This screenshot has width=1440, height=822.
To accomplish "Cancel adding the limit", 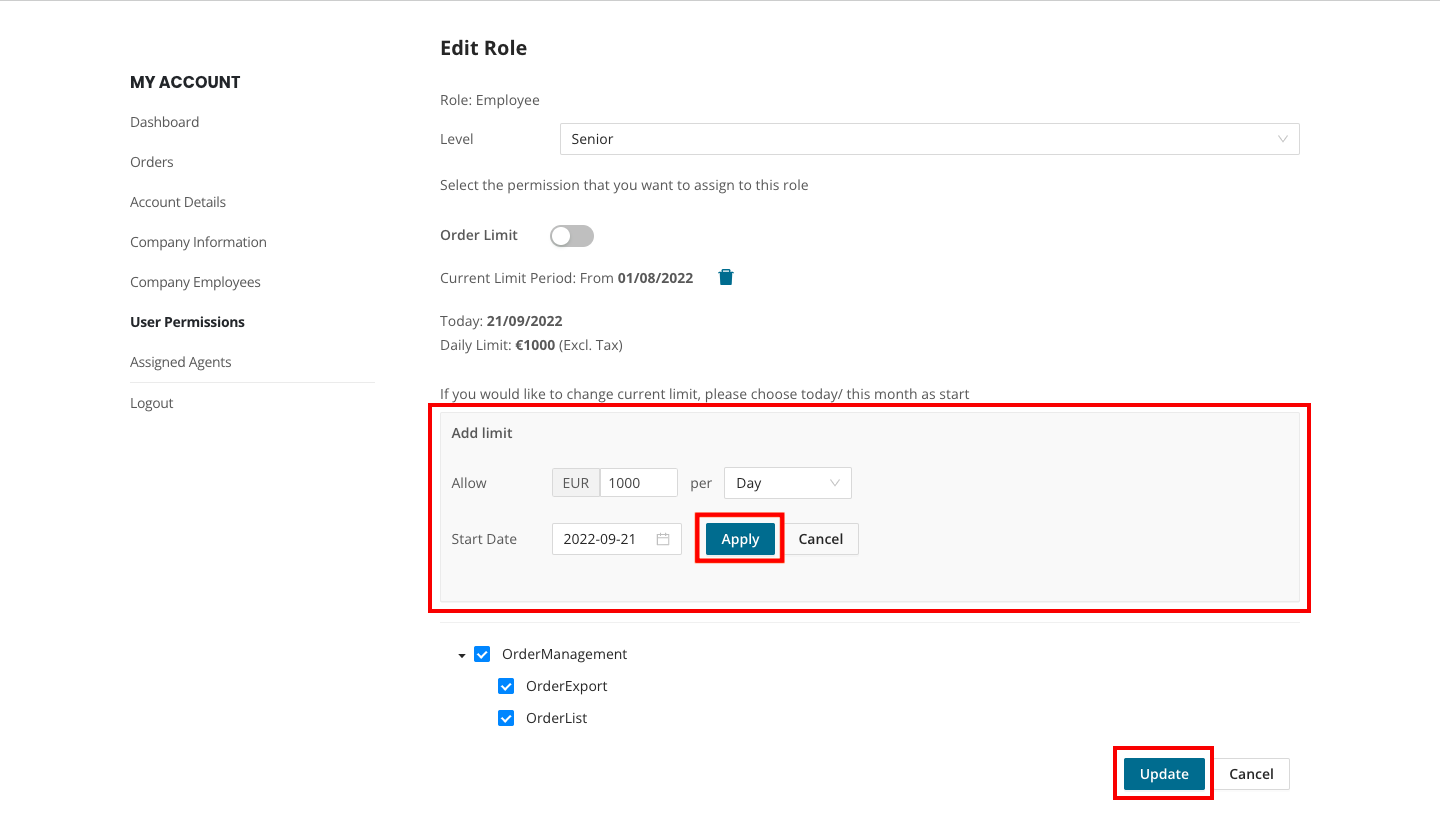I will pyautogui.click(x=820, y=539).
